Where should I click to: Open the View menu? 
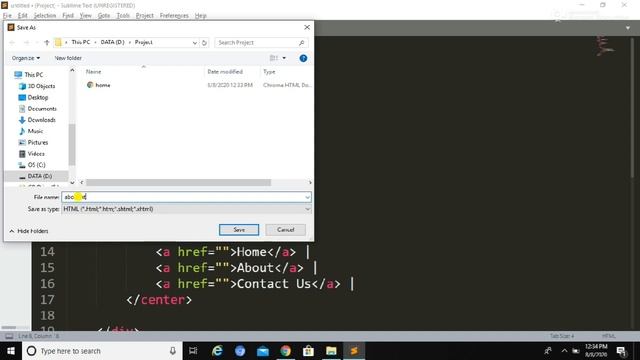tap(85, 16)
